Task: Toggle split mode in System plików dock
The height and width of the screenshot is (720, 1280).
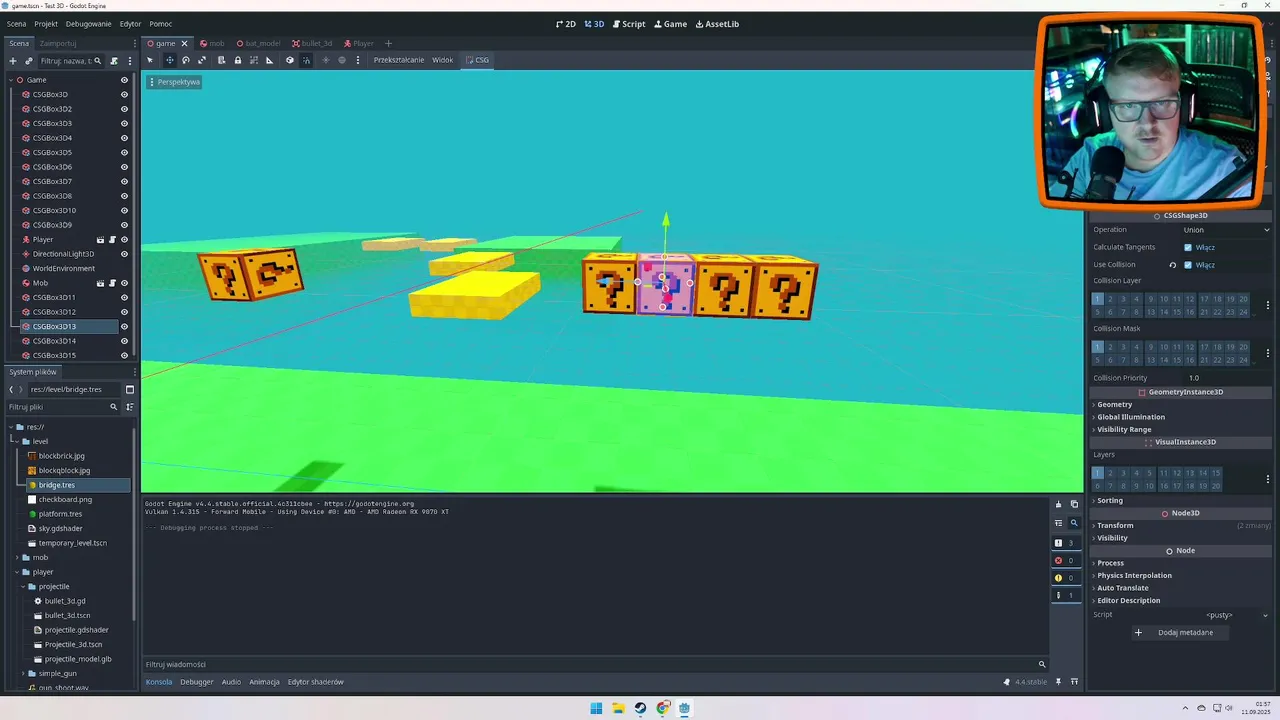Action: click(x=129, y=389)
